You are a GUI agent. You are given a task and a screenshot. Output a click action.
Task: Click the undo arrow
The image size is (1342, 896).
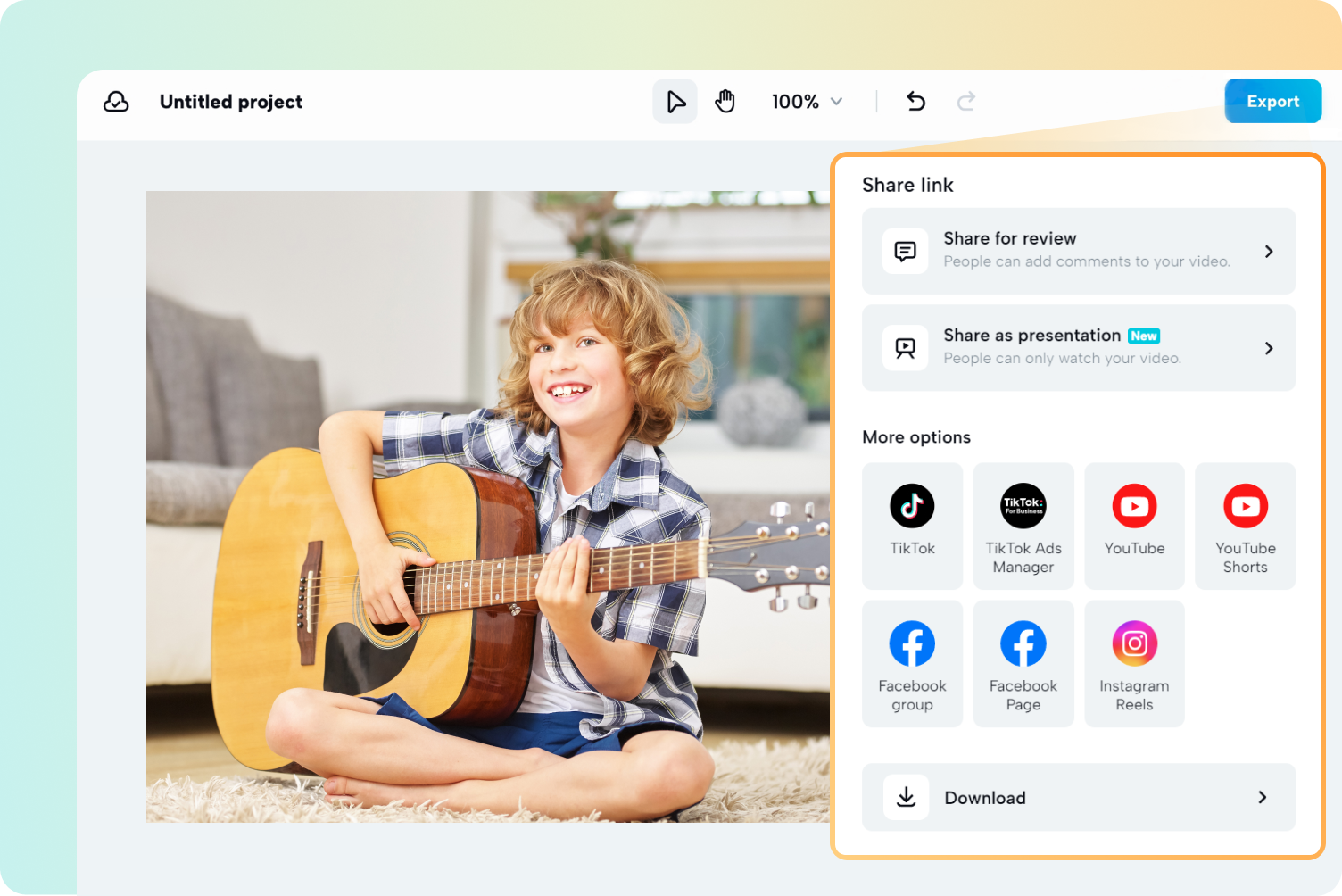click(915, 101)
